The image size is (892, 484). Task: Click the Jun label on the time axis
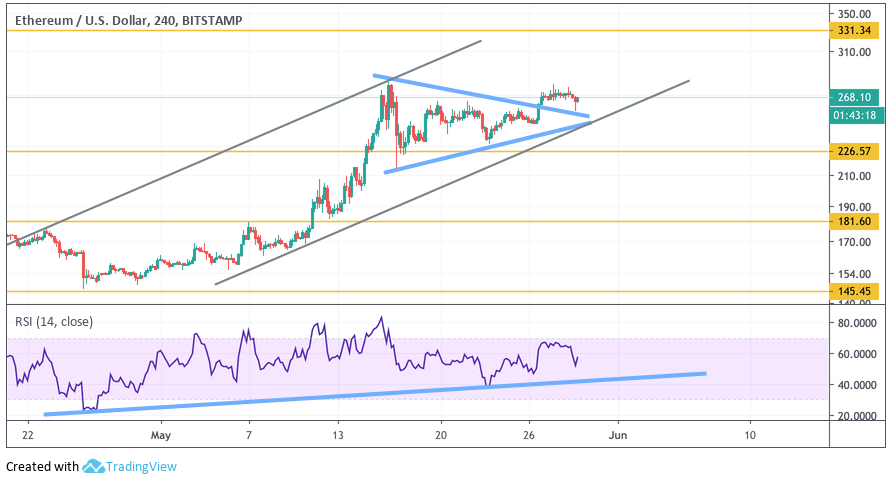tap(618, 436)
